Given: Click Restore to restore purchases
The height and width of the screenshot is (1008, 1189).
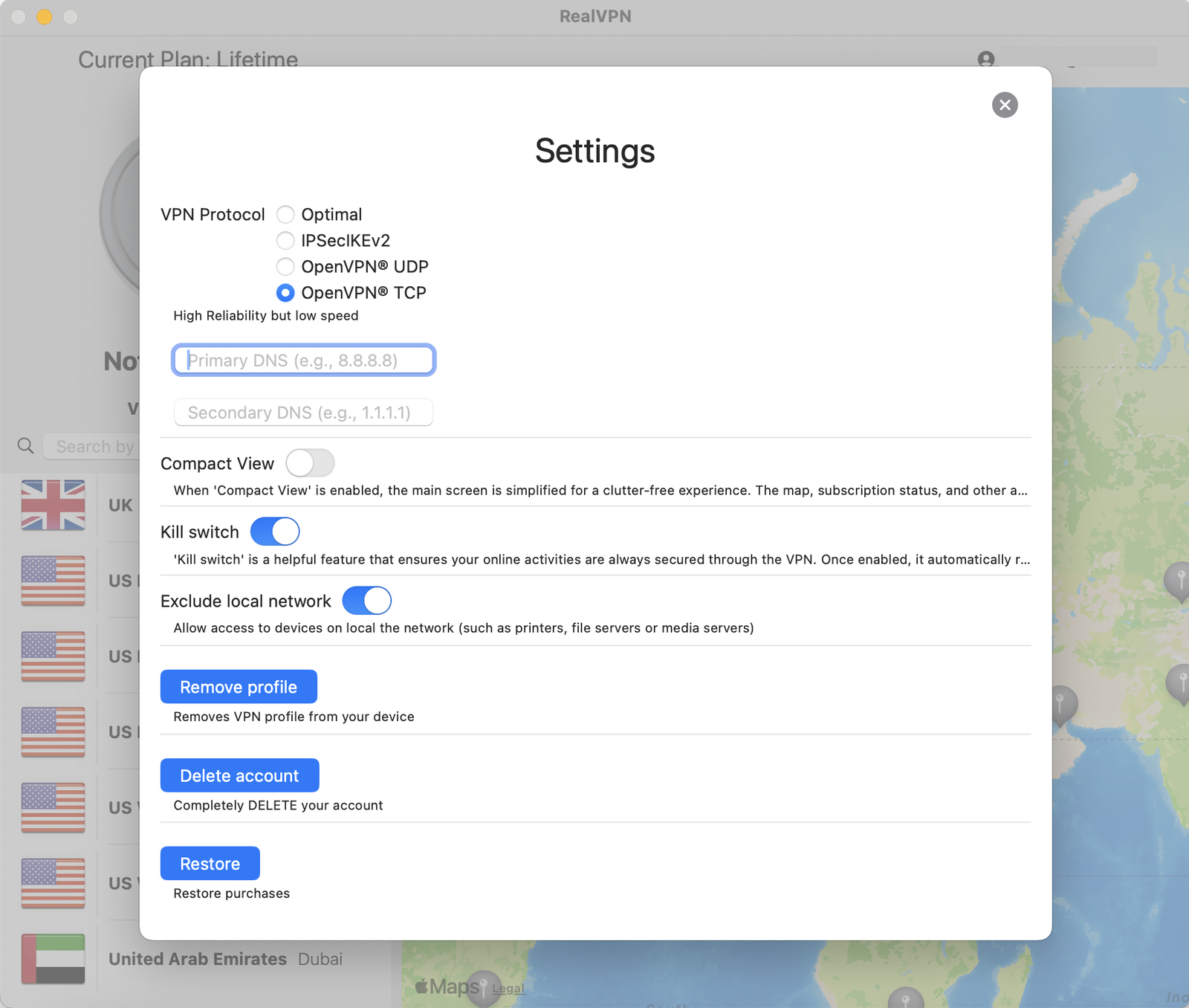Looking at the screenshot, I should click(210, 863).
